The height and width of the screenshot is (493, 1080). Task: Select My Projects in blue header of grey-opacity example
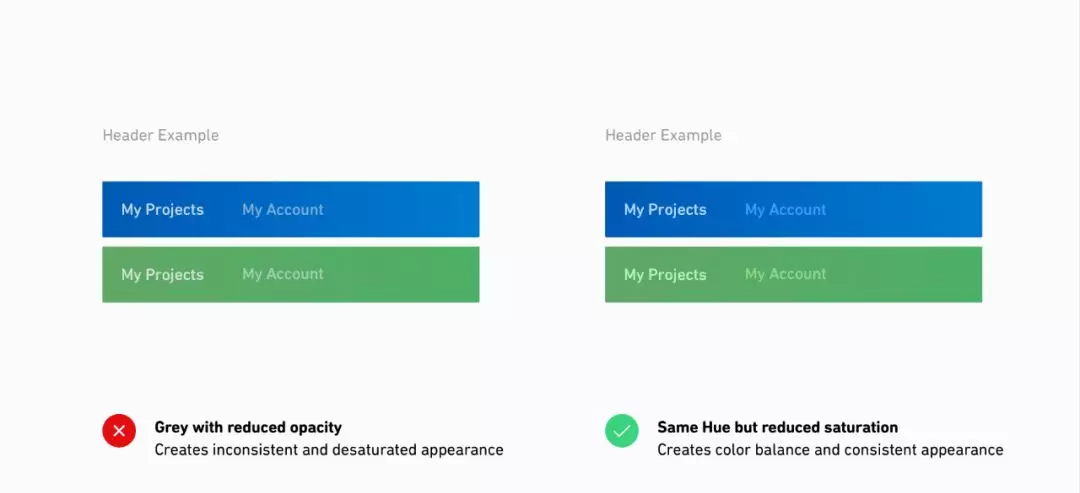pos(163,209)
